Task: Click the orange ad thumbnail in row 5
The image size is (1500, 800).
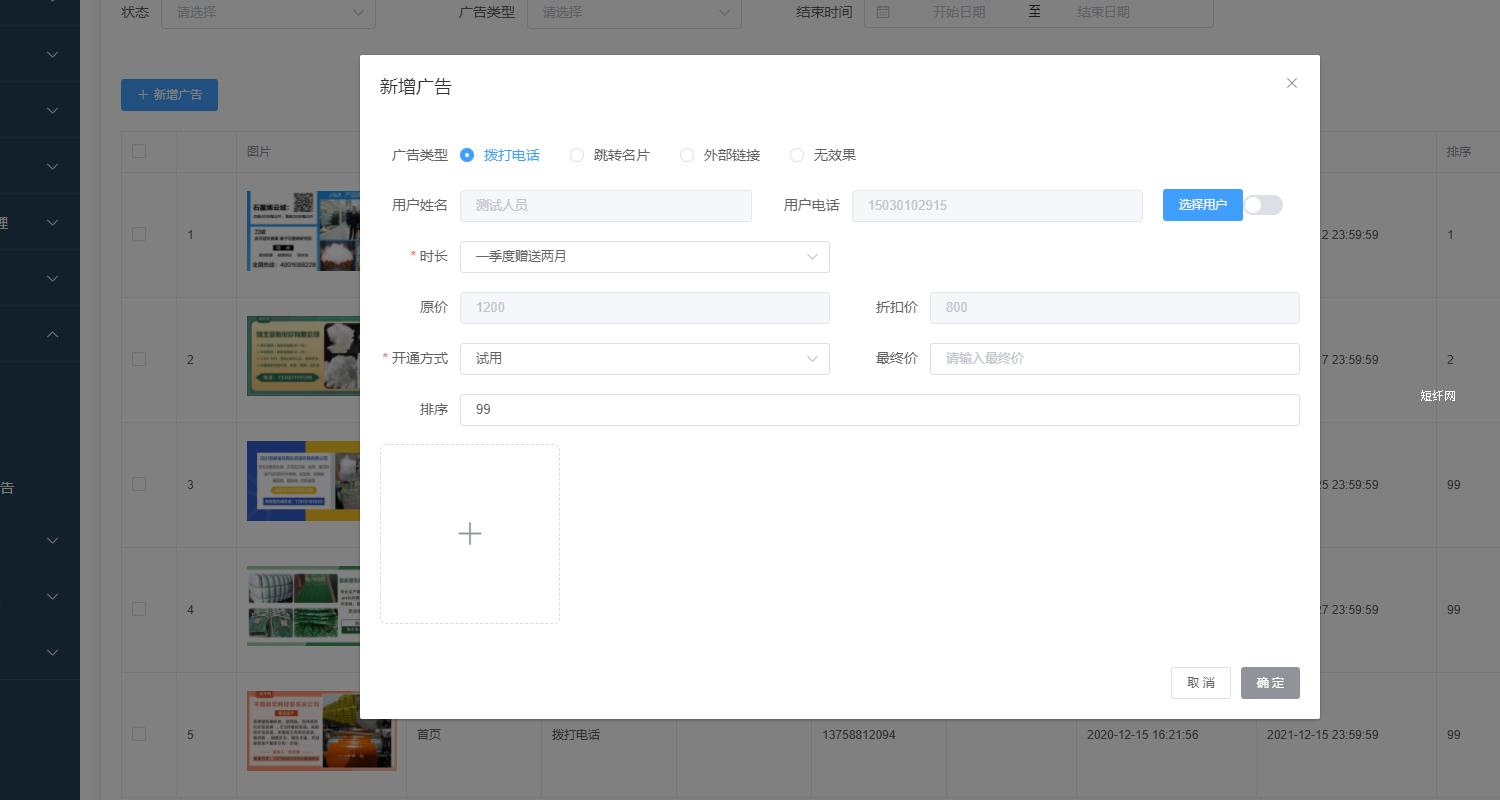Action: pyautogui.click(x=321, y=731)
